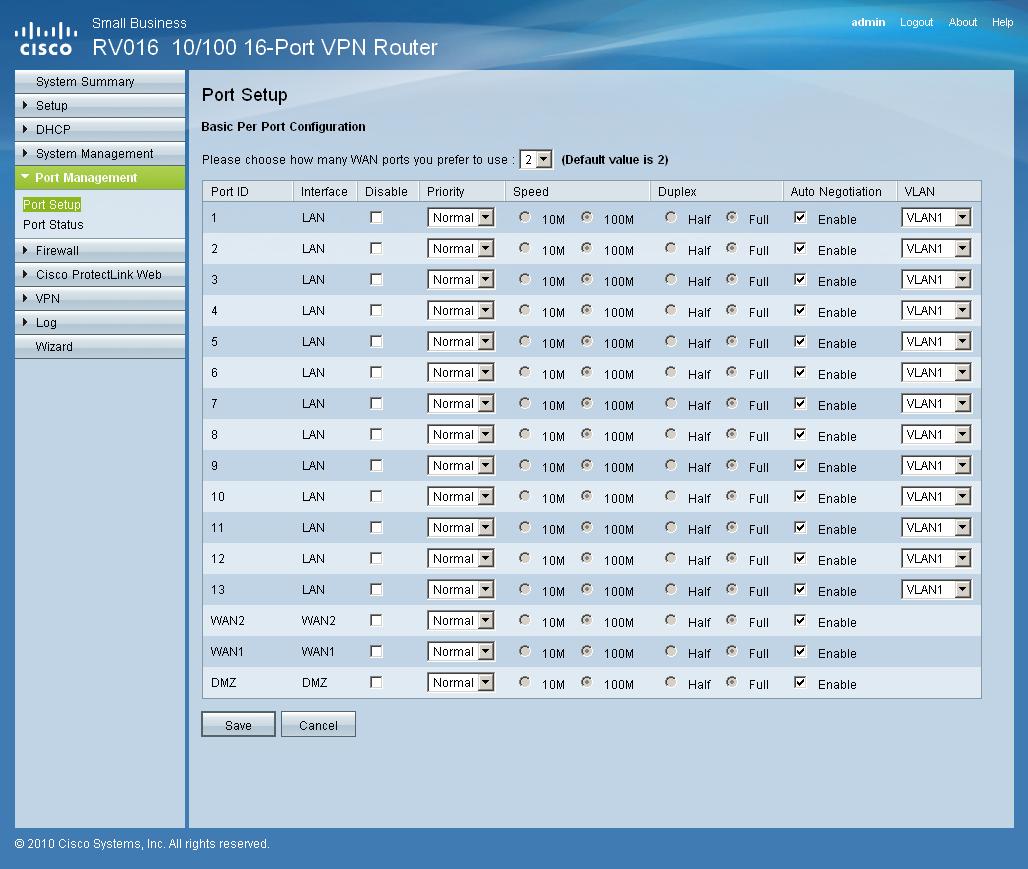Uncheck Auto Negotiation for port 2
Image resolution: width=1028 pixels, height=869 pixels.
click(800, 248)
